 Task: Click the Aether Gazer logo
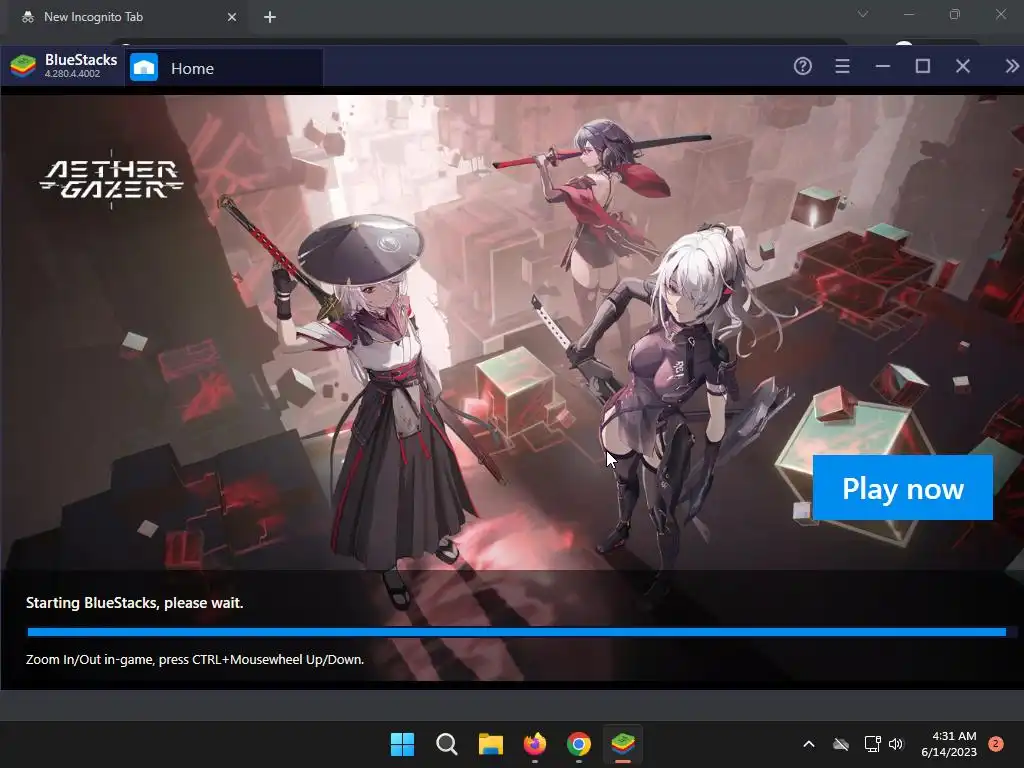coord(112,180)
